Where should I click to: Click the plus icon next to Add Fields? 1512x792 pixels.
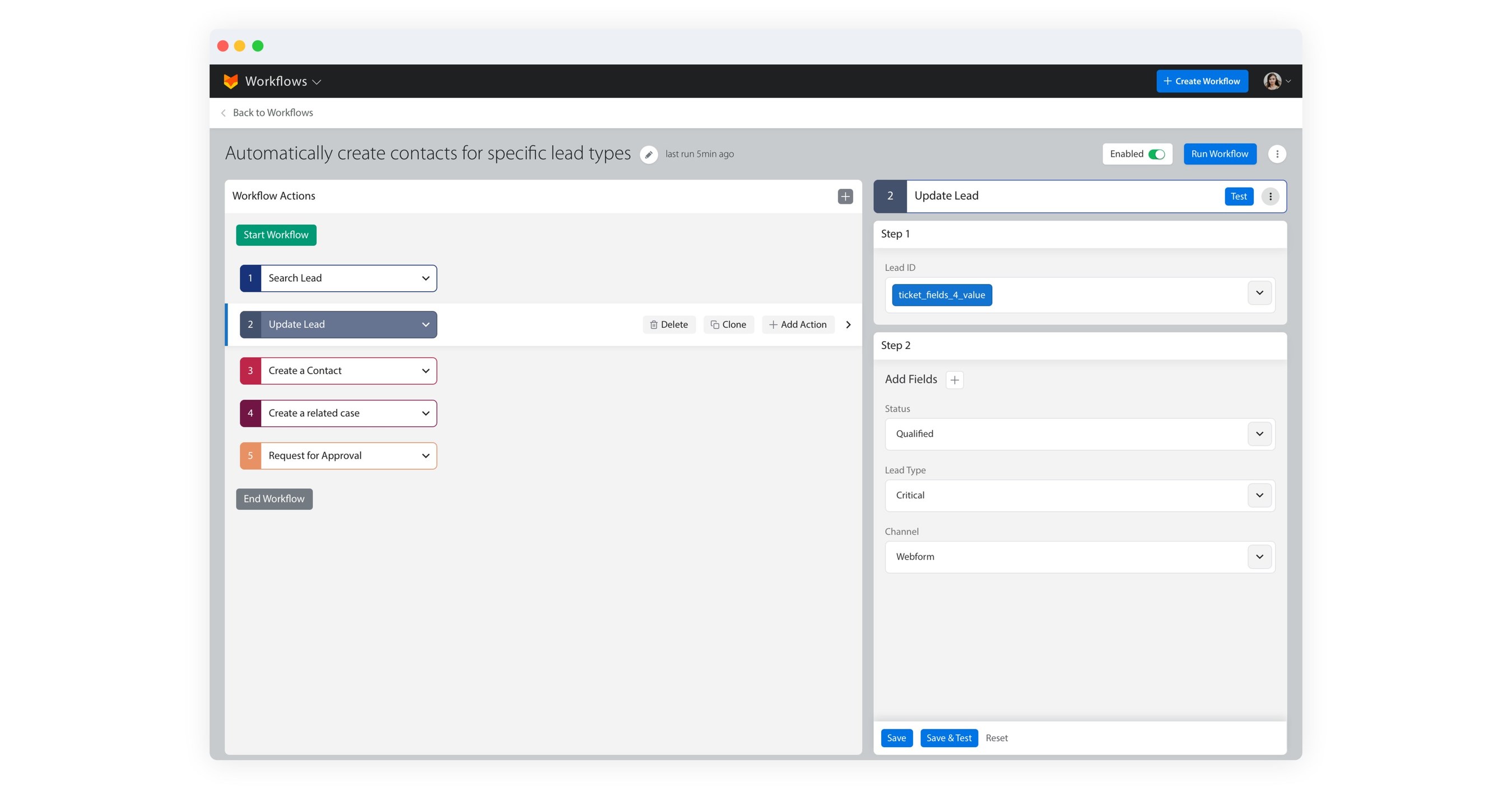955,380
